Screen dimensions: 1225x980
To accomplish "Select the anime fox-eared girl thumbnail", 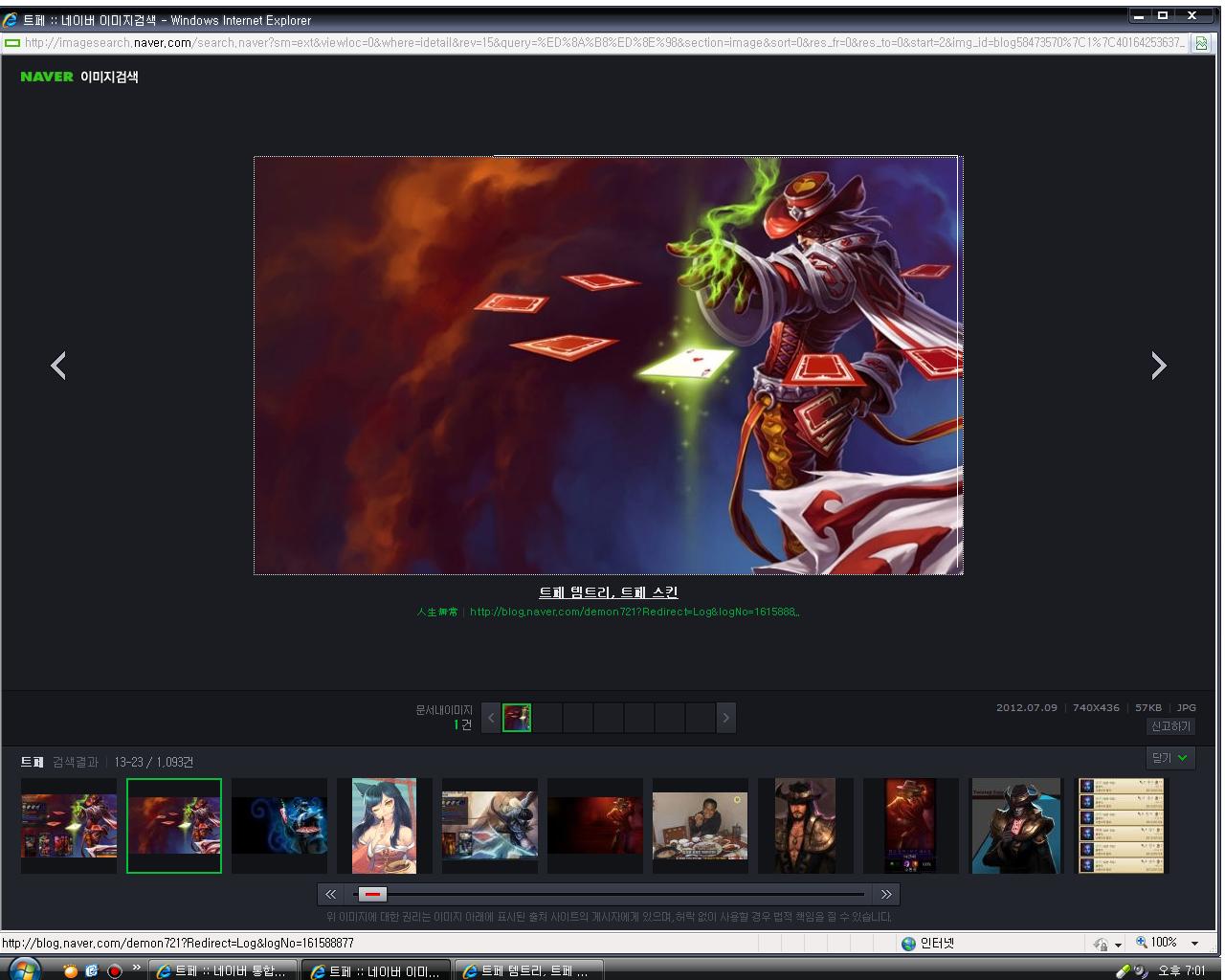I will tap(385, 826).
